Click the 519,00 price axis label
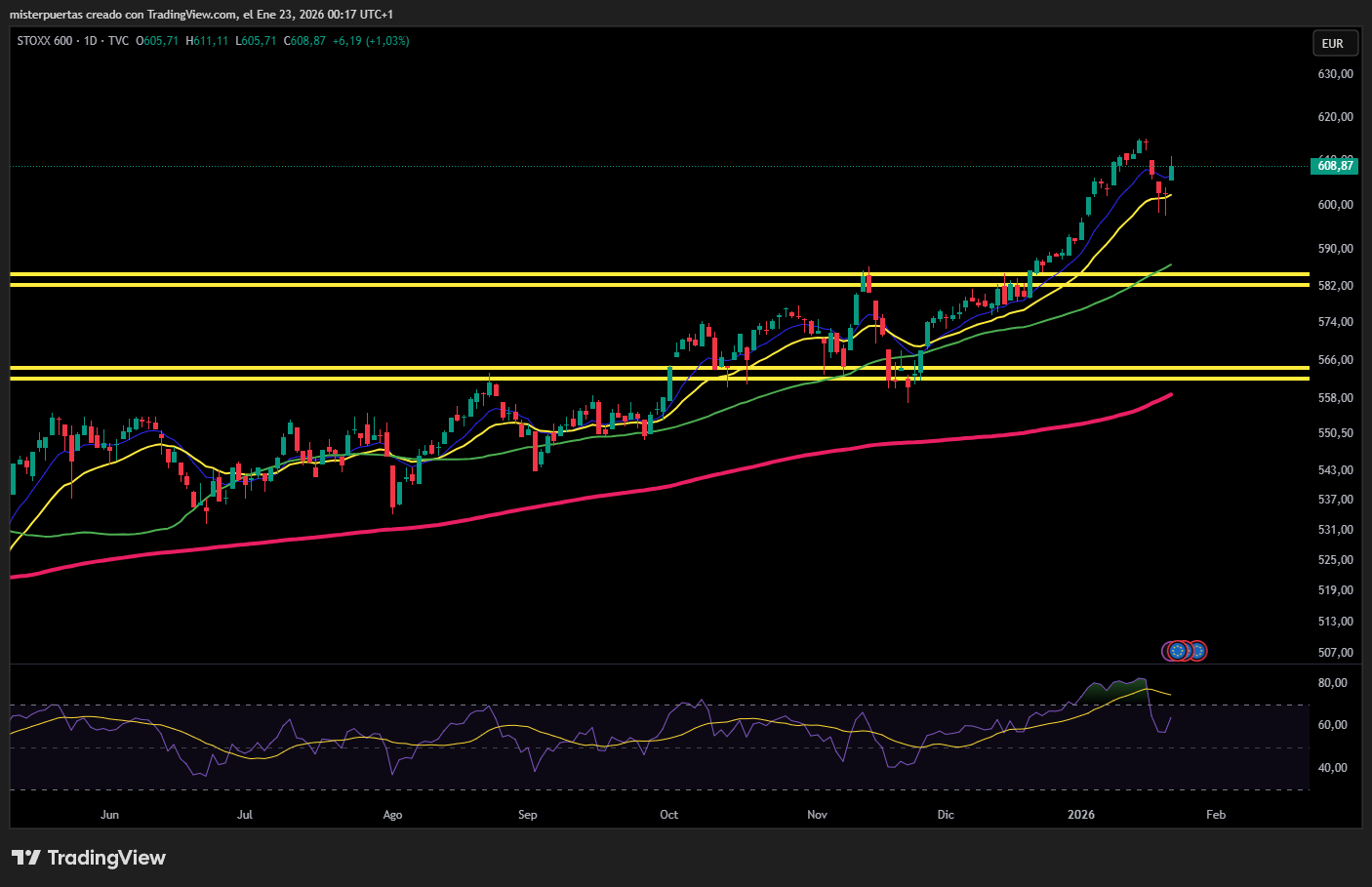Image resolution: width=1372 pixels, height=887 pixels. [x=1335, y=590]
